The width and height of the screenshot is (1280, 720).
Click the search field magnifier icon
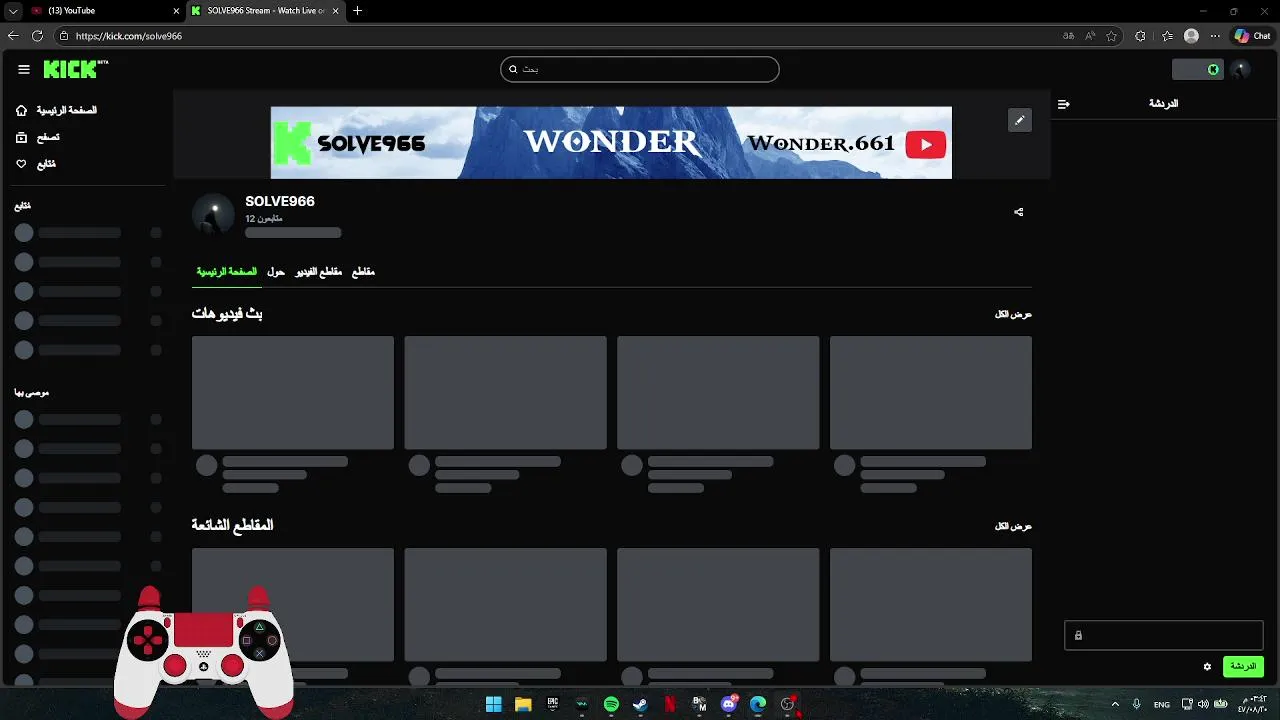pos(513,69)
